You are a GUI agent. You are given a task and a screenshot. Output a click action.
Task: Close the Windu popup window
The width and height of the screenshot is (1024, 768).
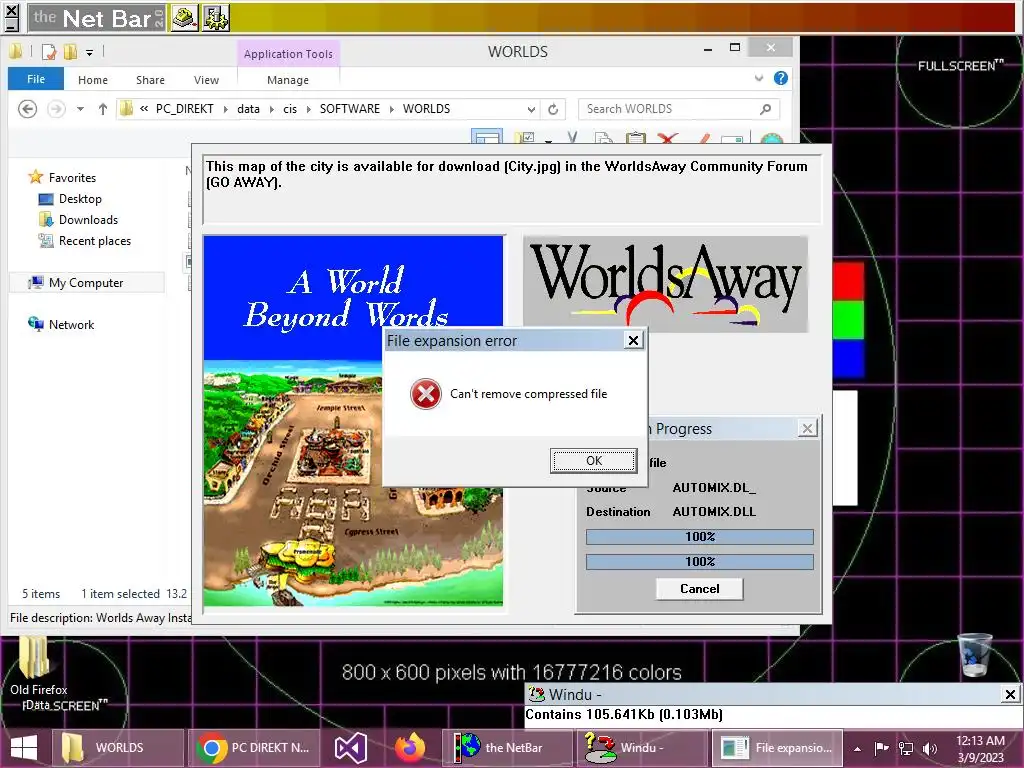point(1010,694)
